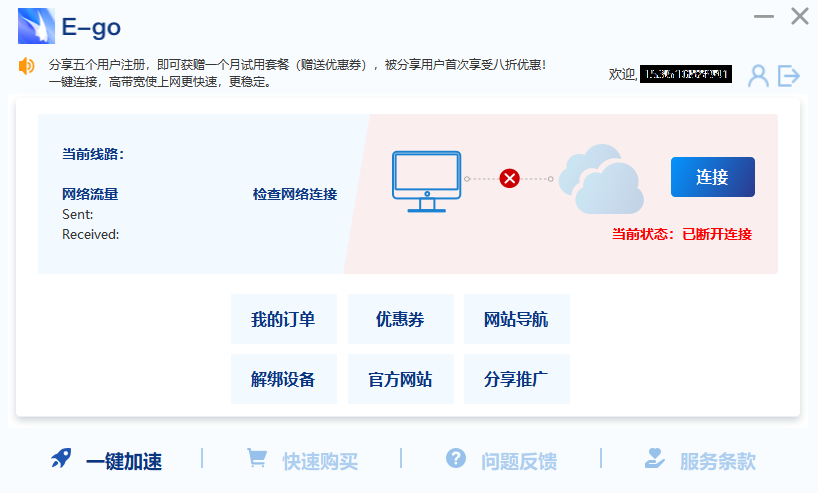Screen dimensions: 818x493
Task: Minimize the E-go window
Action: click(764, 17)
